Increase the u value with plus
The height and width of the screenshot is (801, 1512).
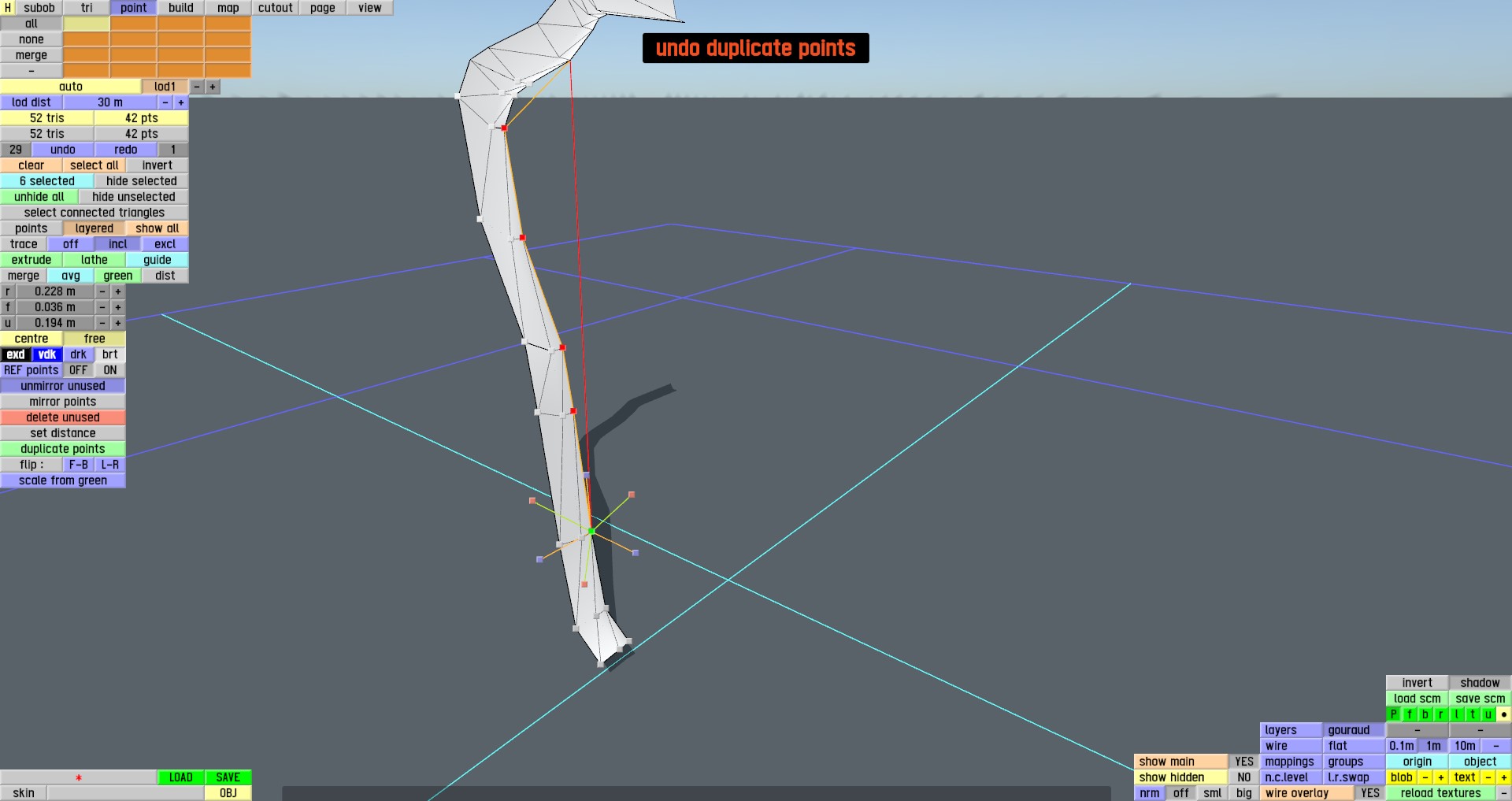(x=118, y=323)
